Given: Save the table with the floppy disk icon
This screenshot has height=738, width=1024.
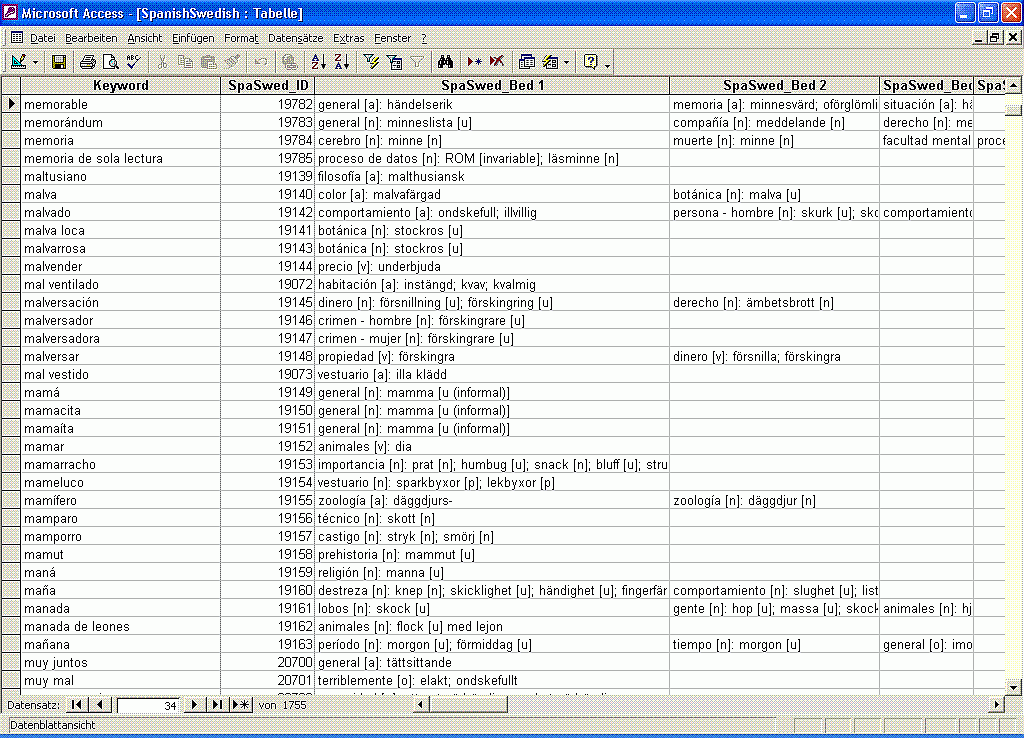Looking at the screenshot, I should [59, 62].
